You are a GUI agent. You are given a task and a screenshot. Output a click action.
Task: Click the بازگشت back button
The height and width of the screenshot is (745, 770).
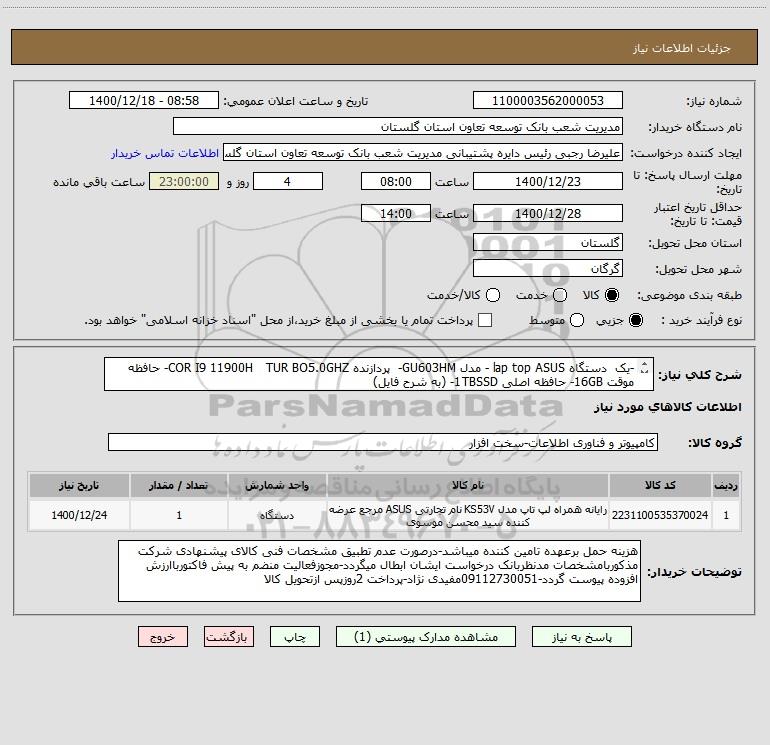point(229,636)
